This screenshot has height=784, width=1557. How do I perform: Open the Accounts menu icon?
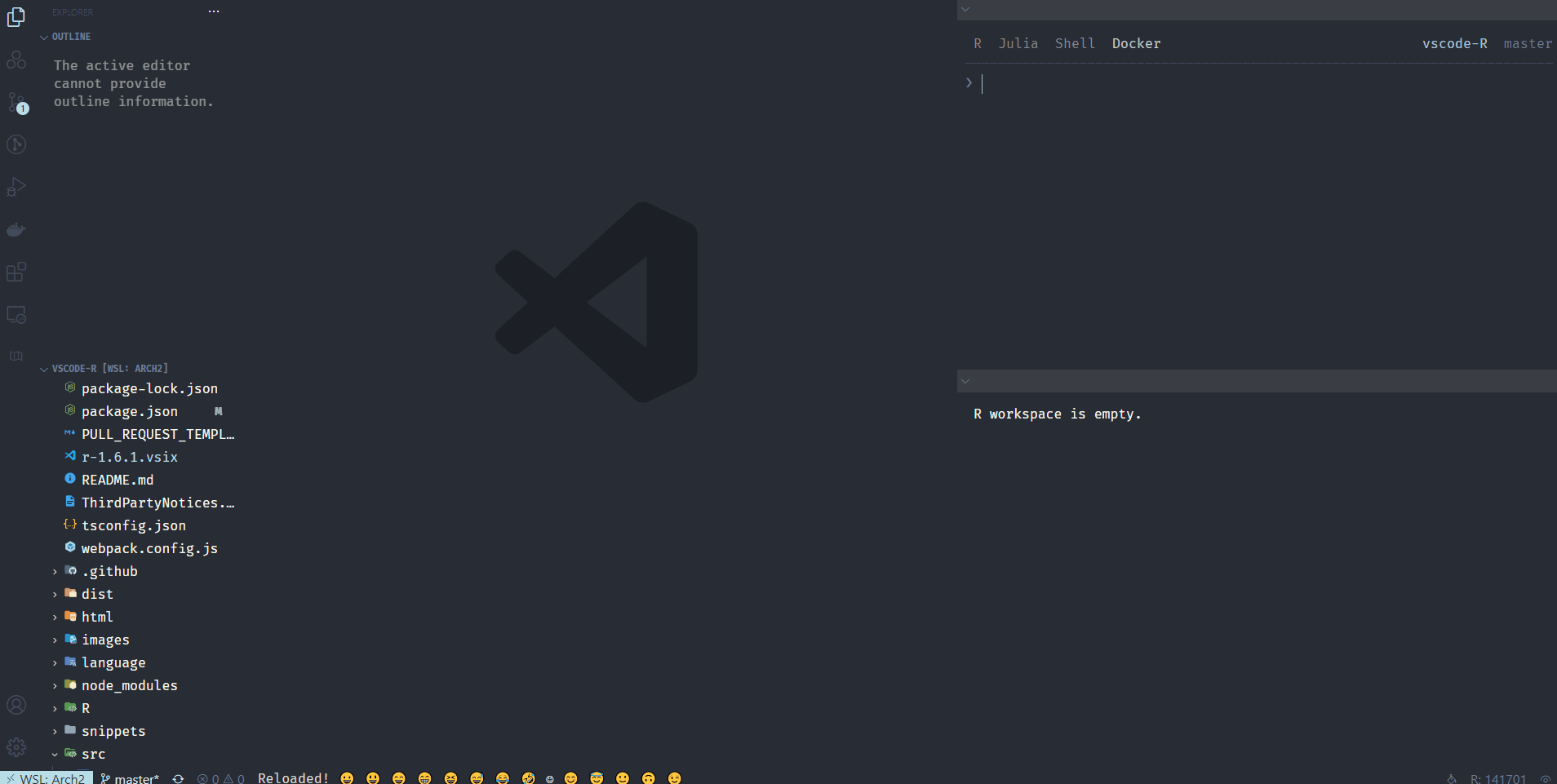tap(16, 705)
